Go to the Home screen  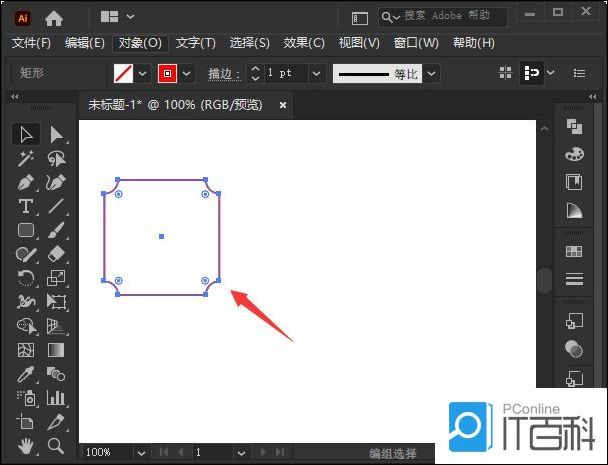pos(54,18)
